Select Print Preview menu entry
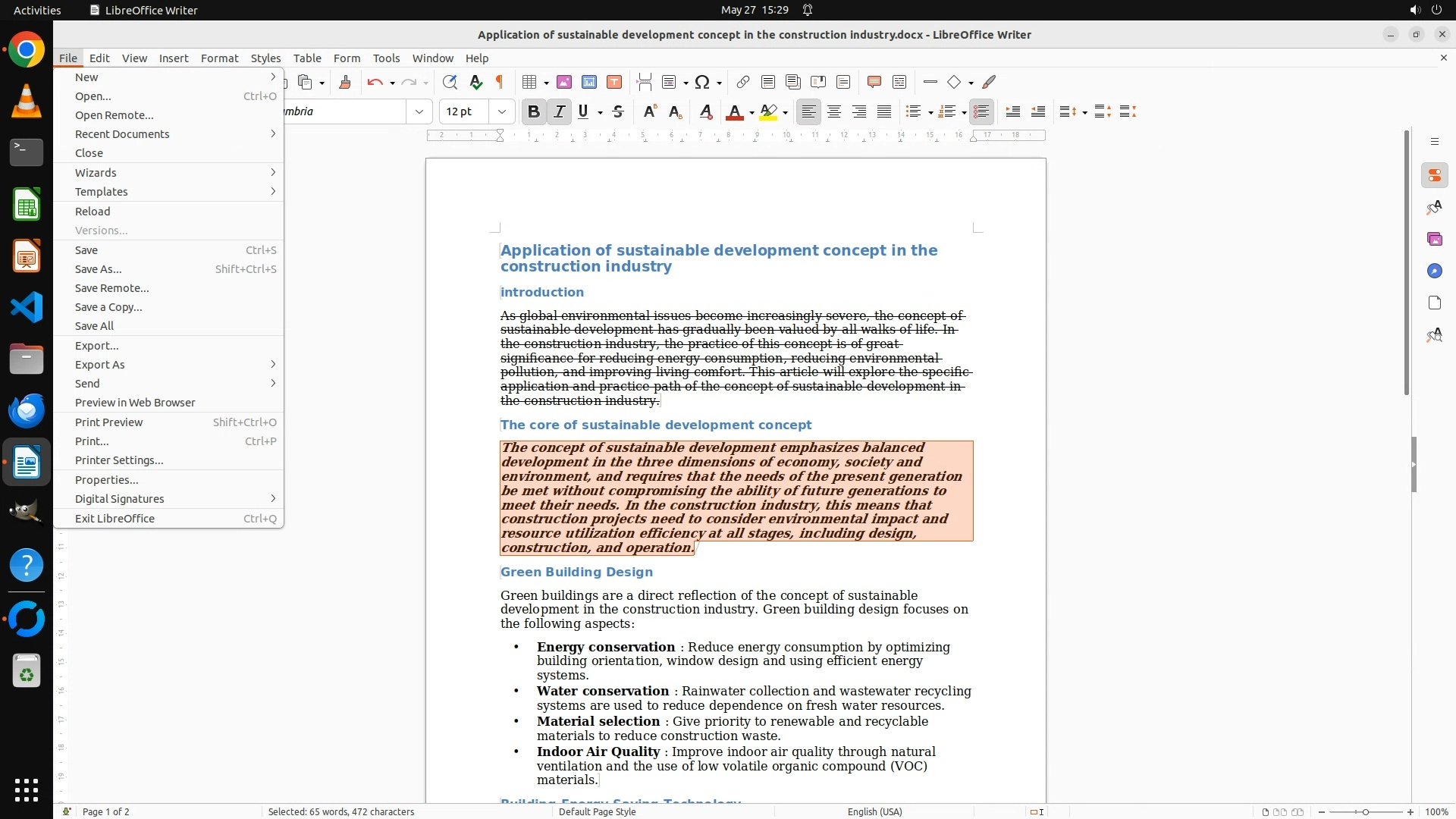1456x819 pixels. (x=108, y=422)
